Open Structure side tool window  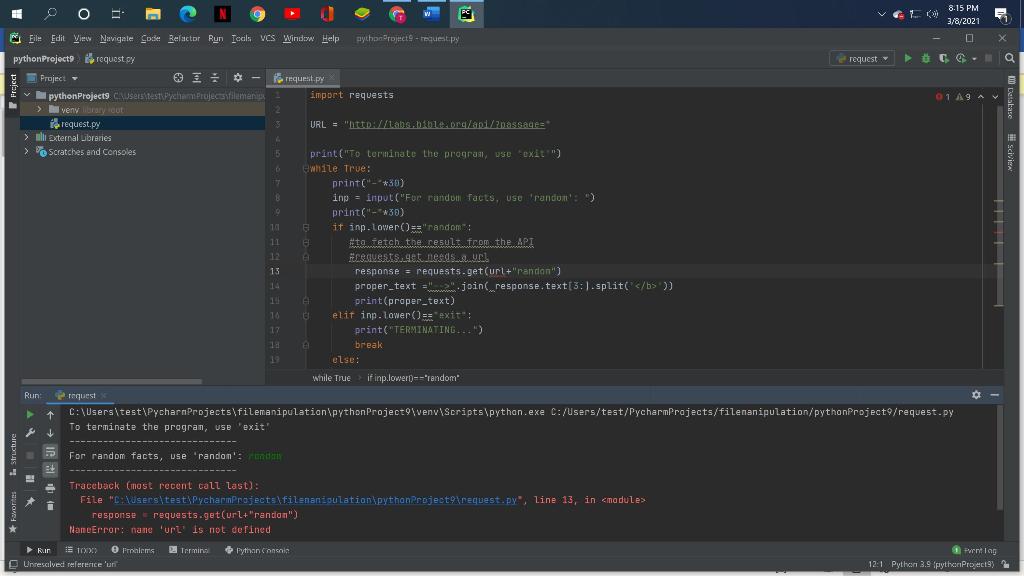point(13,454)
